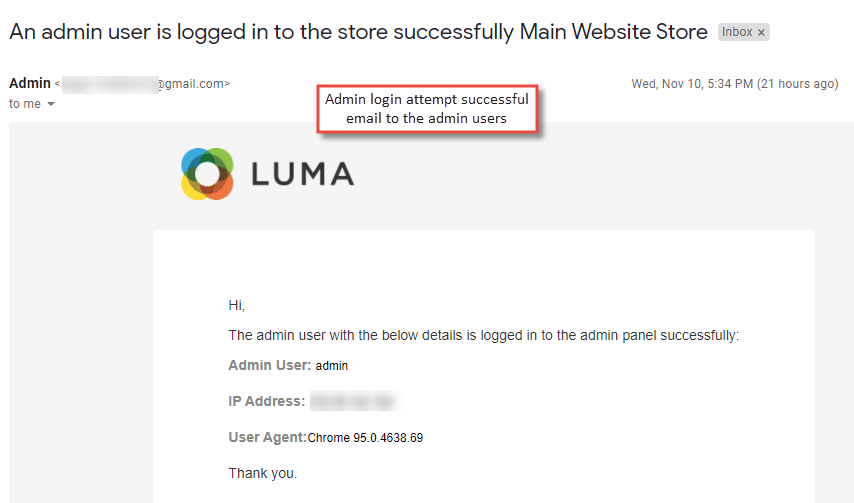Click the 'IP Address:' label
Screen dimensions: 854x503
267,401
